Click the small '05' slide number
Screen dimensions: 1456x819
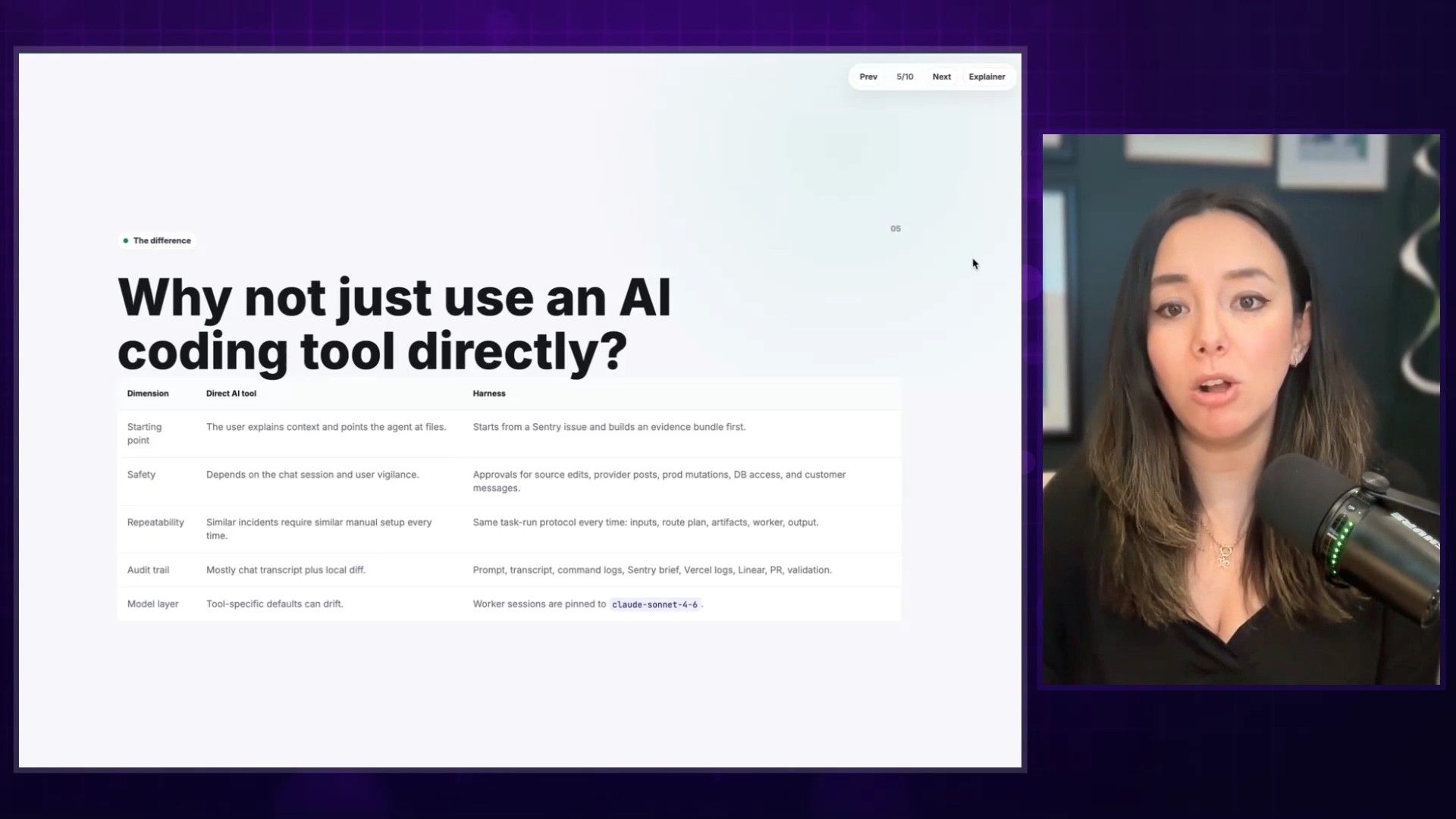pos(896,228)
